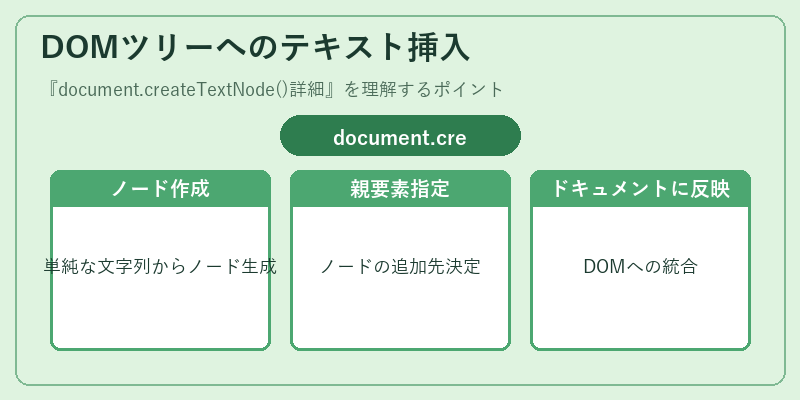Image resolution: width=800 pixels, height=400 pixels.
Task: Select text 単純な文字列からノード生成
Action: (x=160, y=266)
